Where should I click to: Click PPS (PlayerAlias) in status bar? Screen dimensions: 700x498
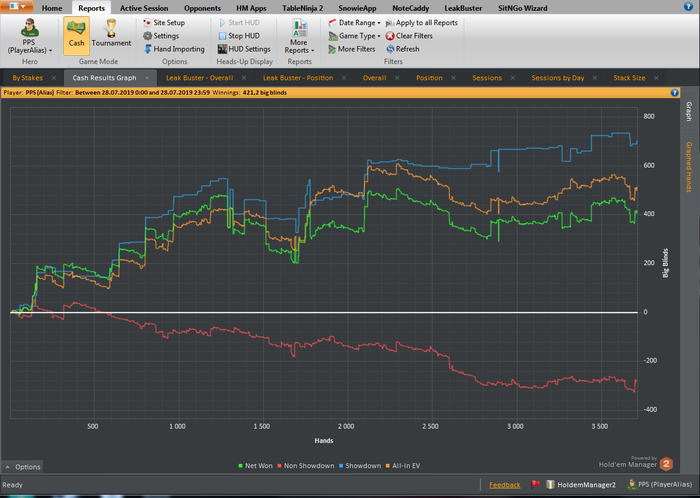click(x=660, y=485)
